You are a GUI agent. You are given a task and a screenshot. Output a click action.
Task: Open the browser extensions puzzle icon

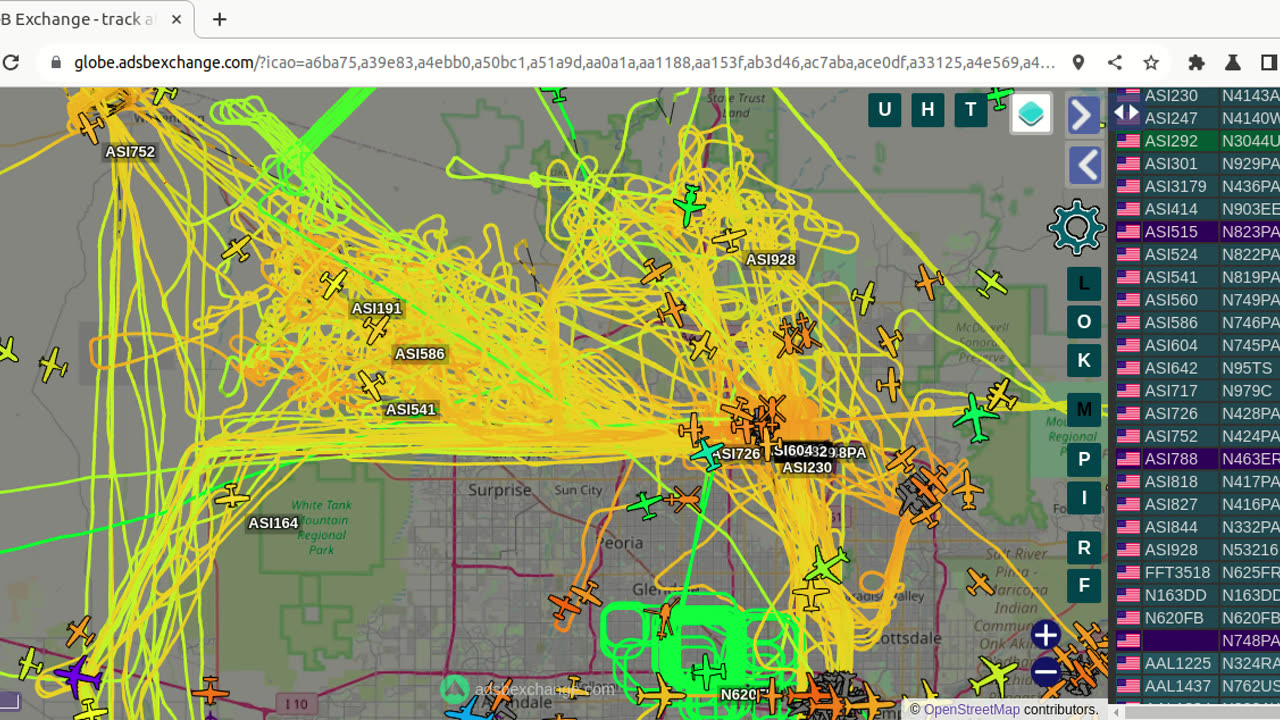point(1196,62)
